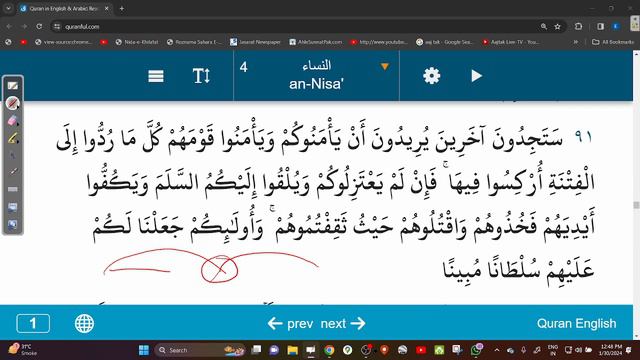
Task: Open the Google Search bookmark in bookmarks bar
Action: point(444,42)
